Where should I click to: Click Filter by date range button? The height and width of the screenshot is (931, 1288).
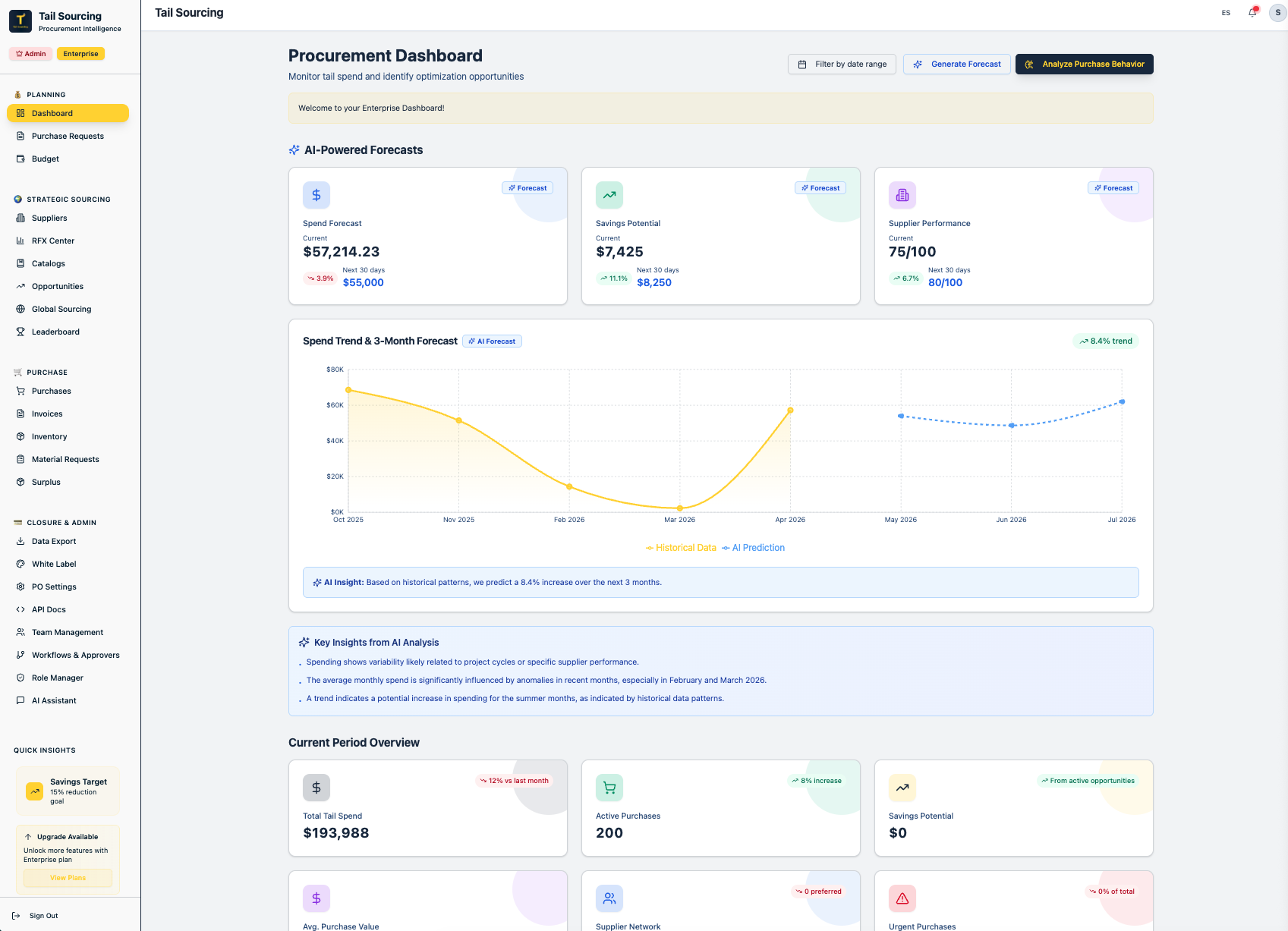coord(842,64)
